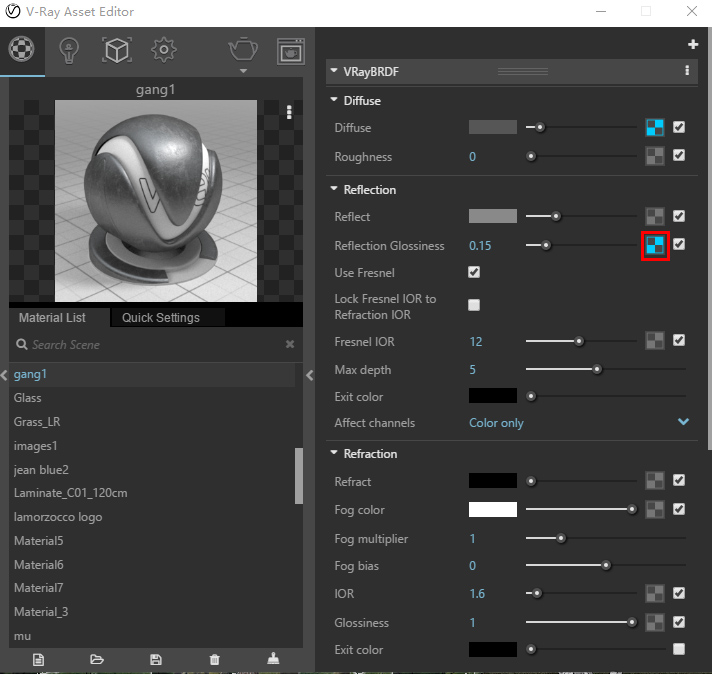Click the material list scrollbar

coord(299,476)
